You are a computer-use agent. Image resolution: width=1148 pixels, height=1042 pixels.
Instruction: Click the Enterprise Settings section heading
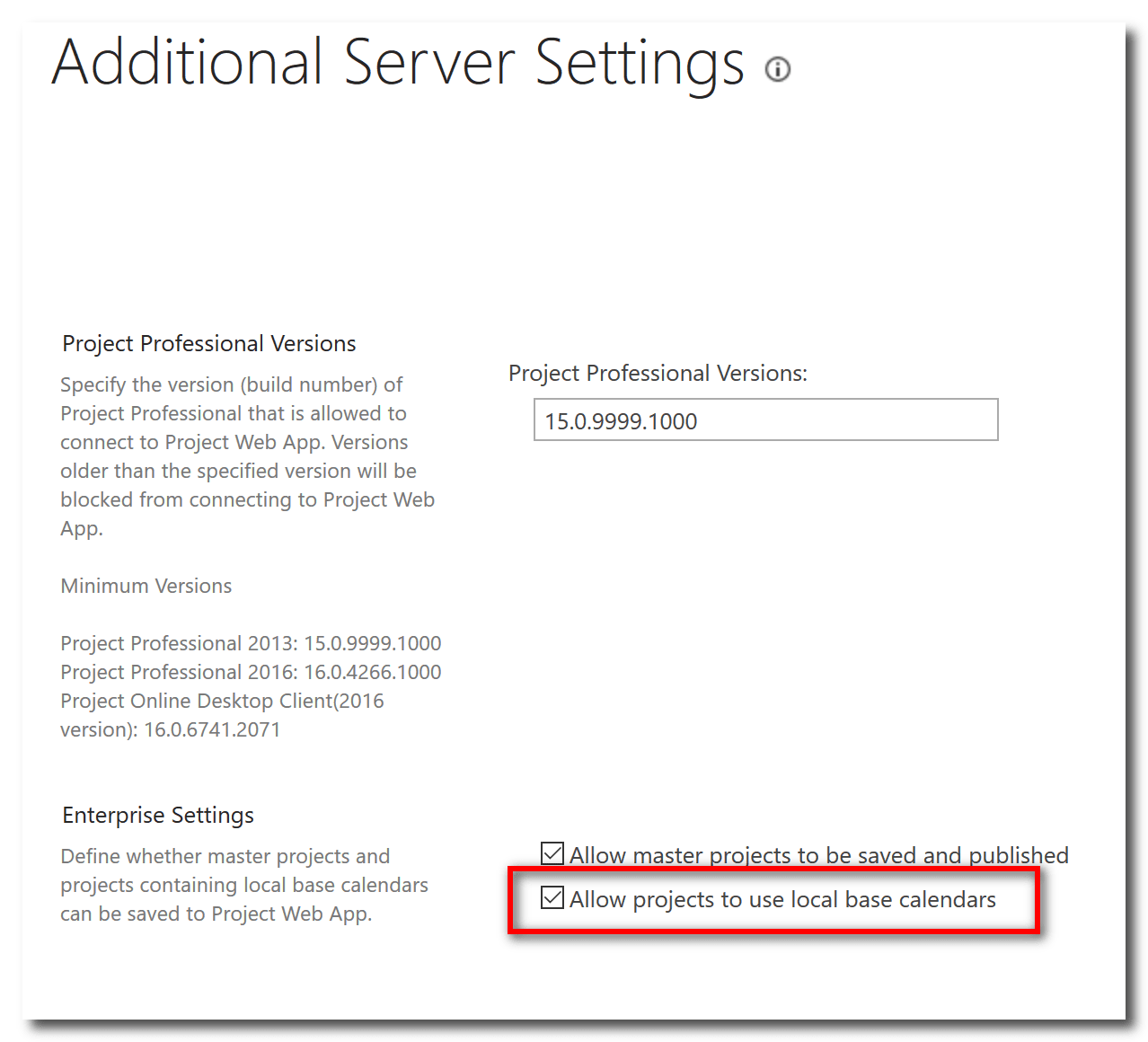click(x=158, y=815)
